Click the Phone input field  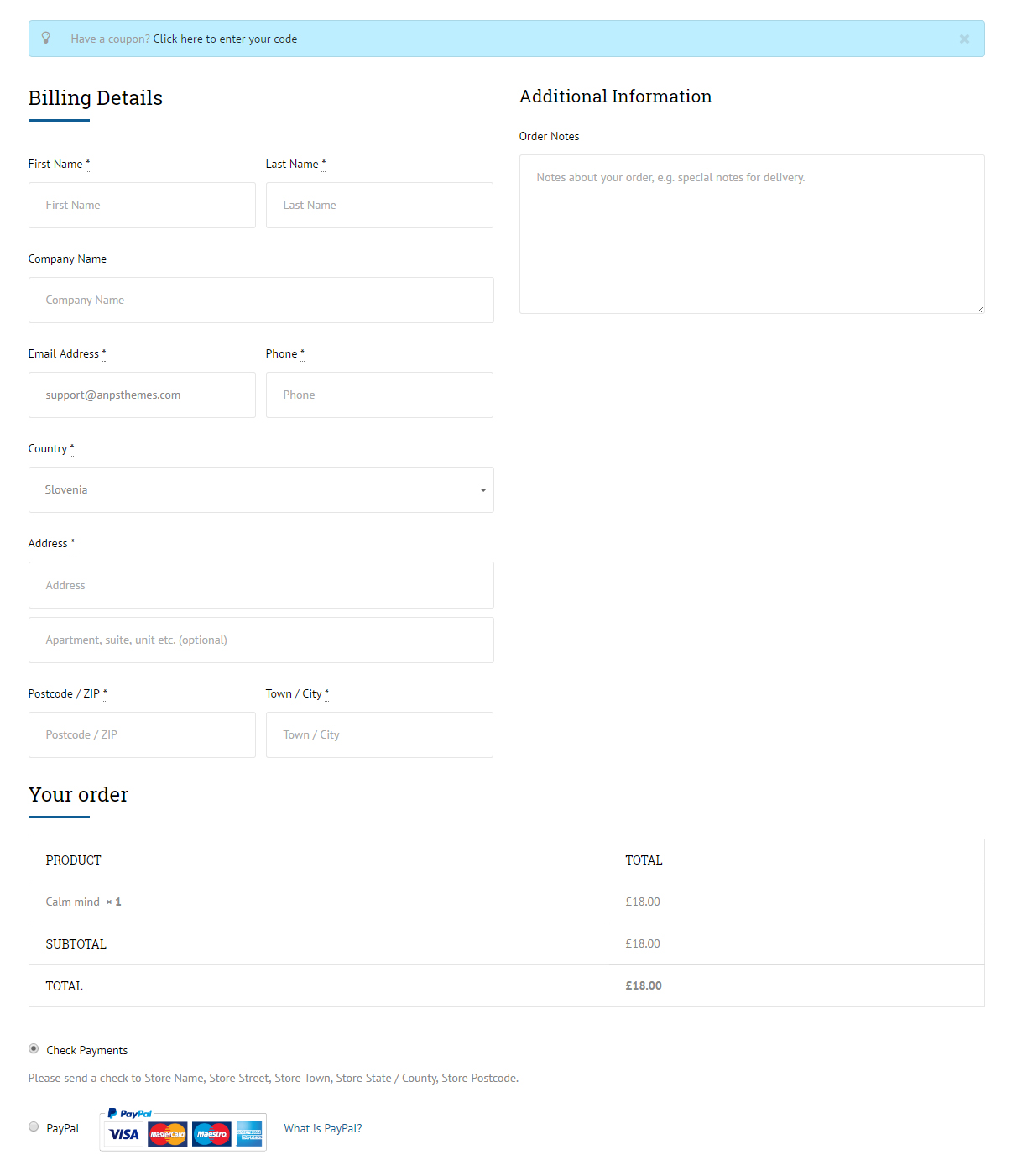pos(379,395)
